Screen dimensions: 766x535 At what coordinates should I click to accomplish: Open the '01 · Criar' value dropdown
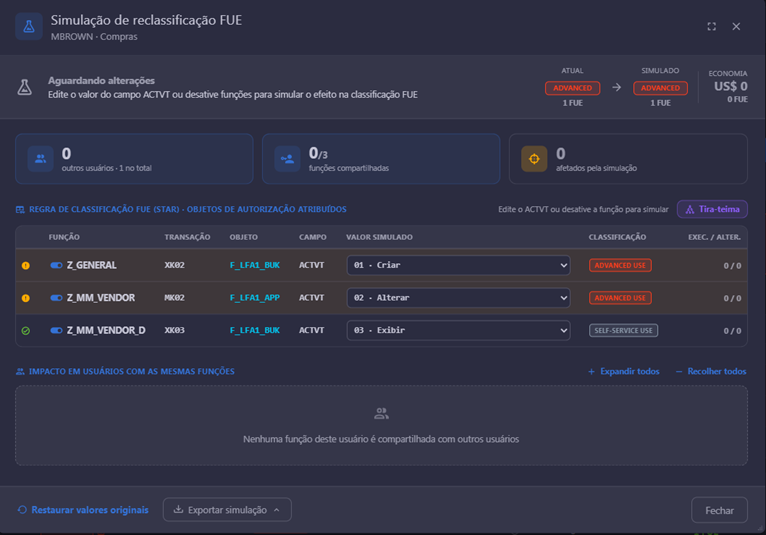(x=458, y=265)
